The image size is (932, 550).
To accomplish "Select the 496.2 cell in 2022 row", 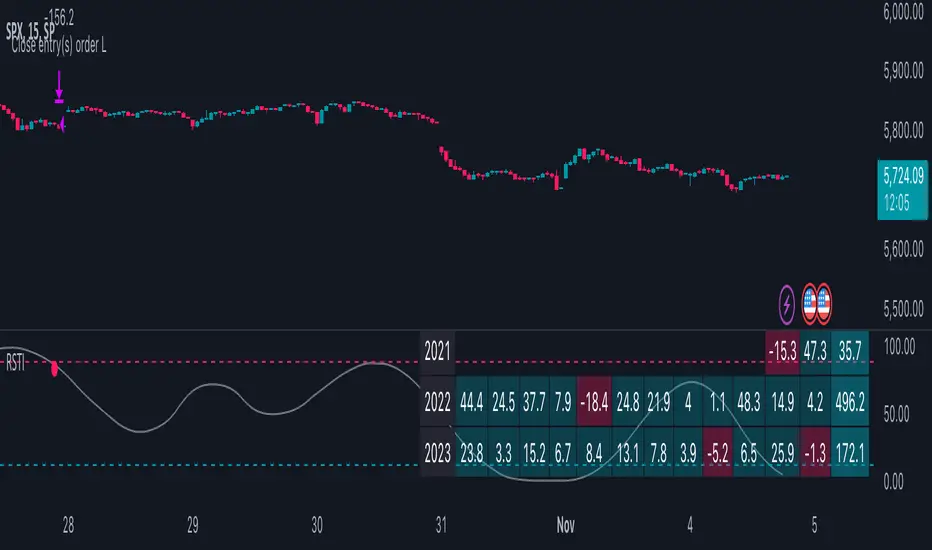I will point(850,402).
